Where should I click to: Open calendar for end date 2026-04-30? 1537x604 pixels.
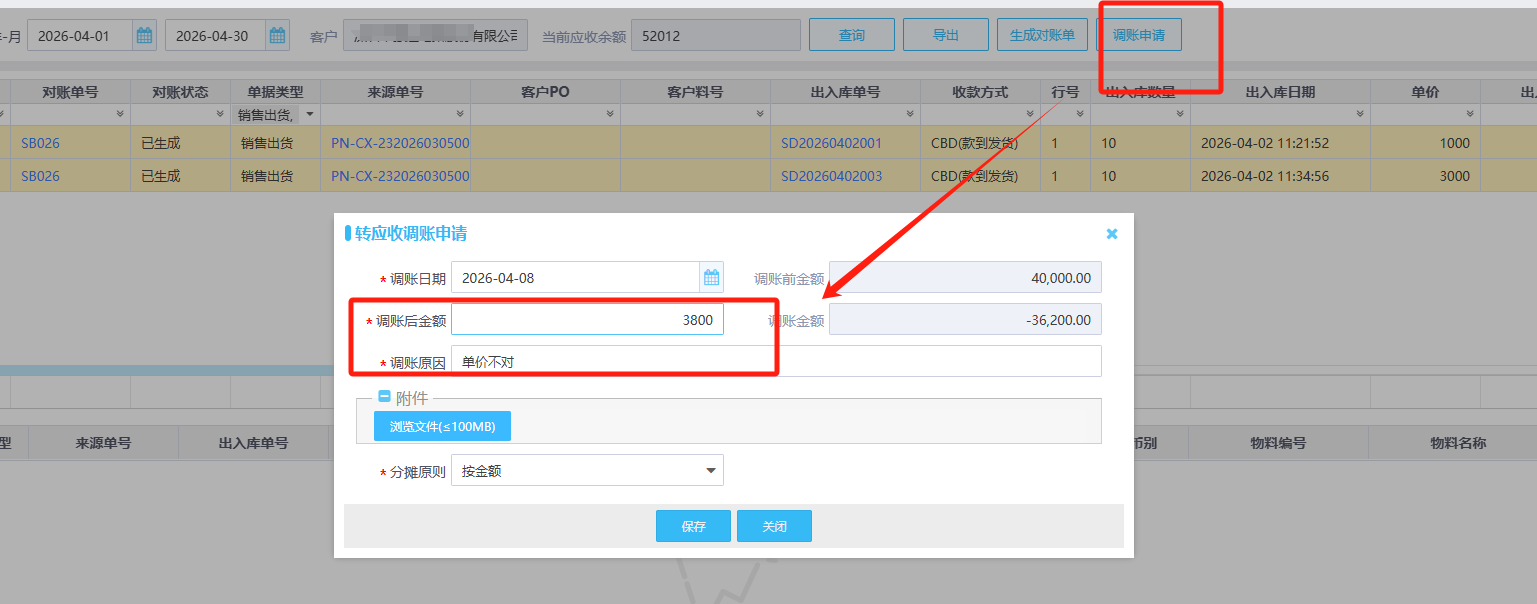(x=278, y=36)
